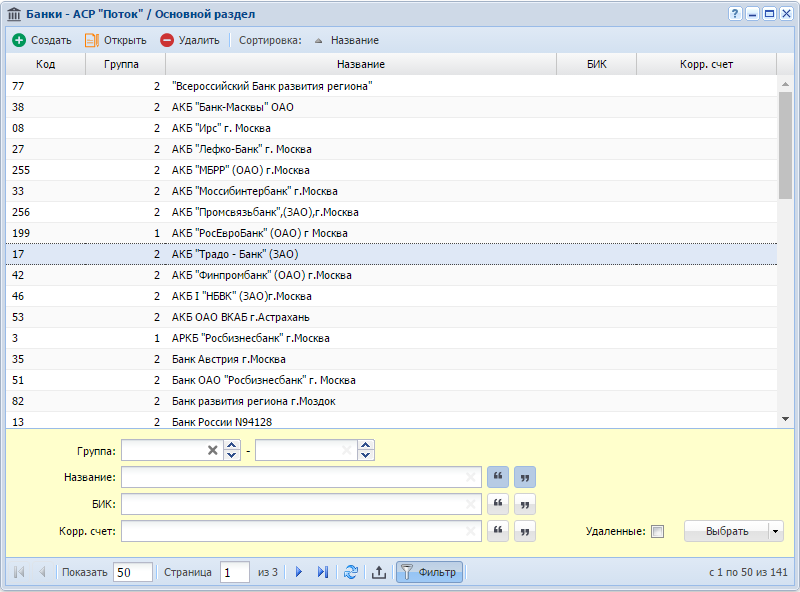
Task: Go to the previous page
Action: [42, 572]
